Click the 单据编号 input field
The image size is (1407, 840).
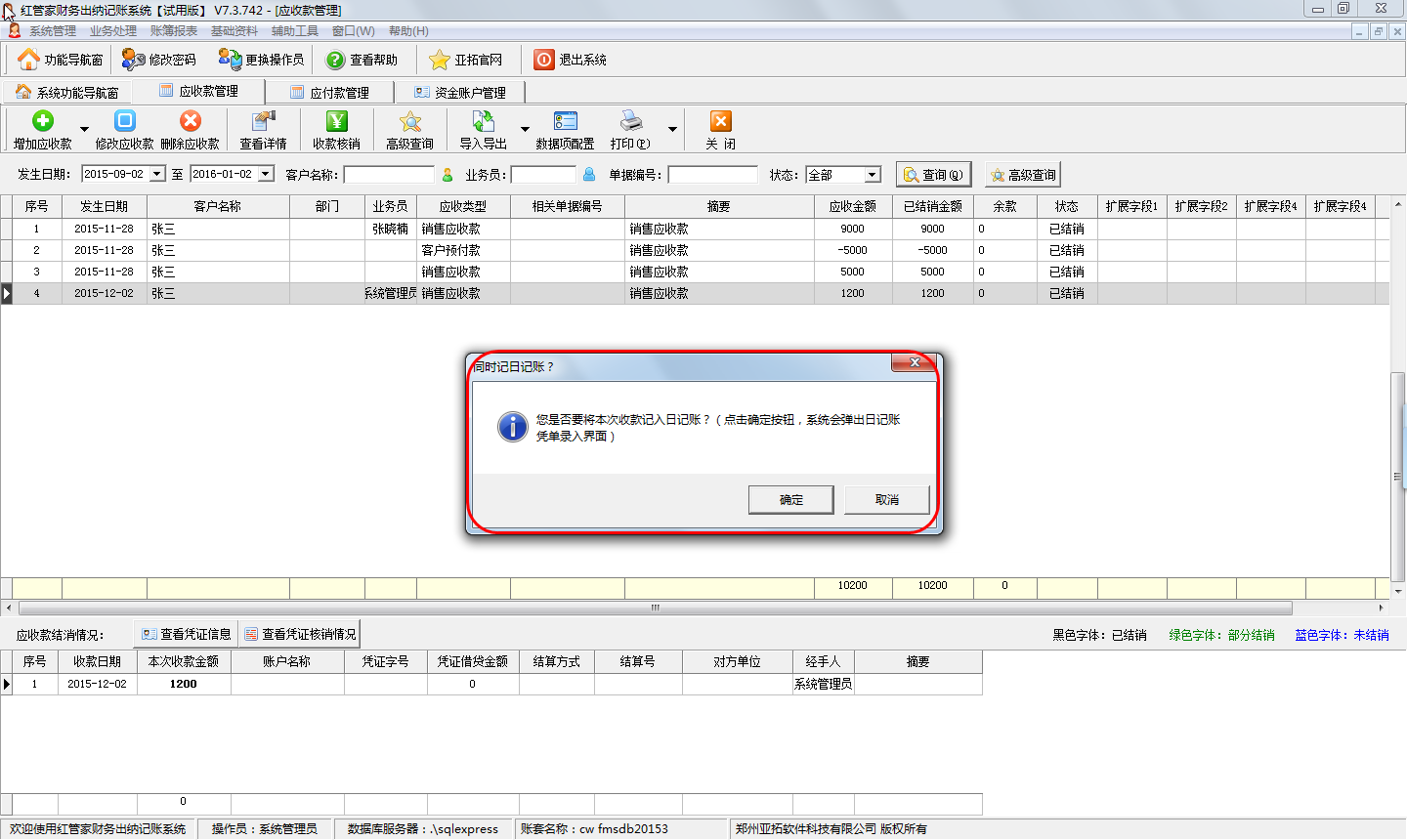(712, 175)
